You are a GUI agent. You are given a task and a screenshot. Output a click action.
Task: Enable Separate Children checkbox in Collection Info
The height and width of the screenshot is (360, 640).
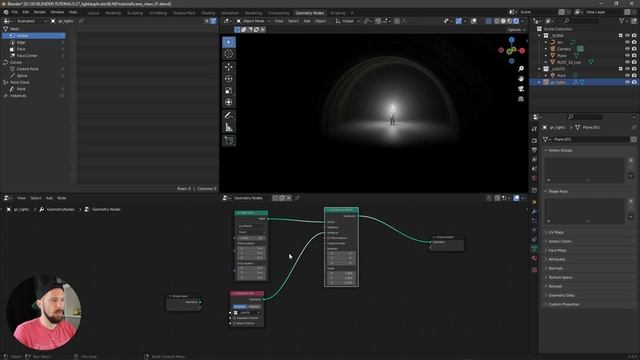coord(235,318)
